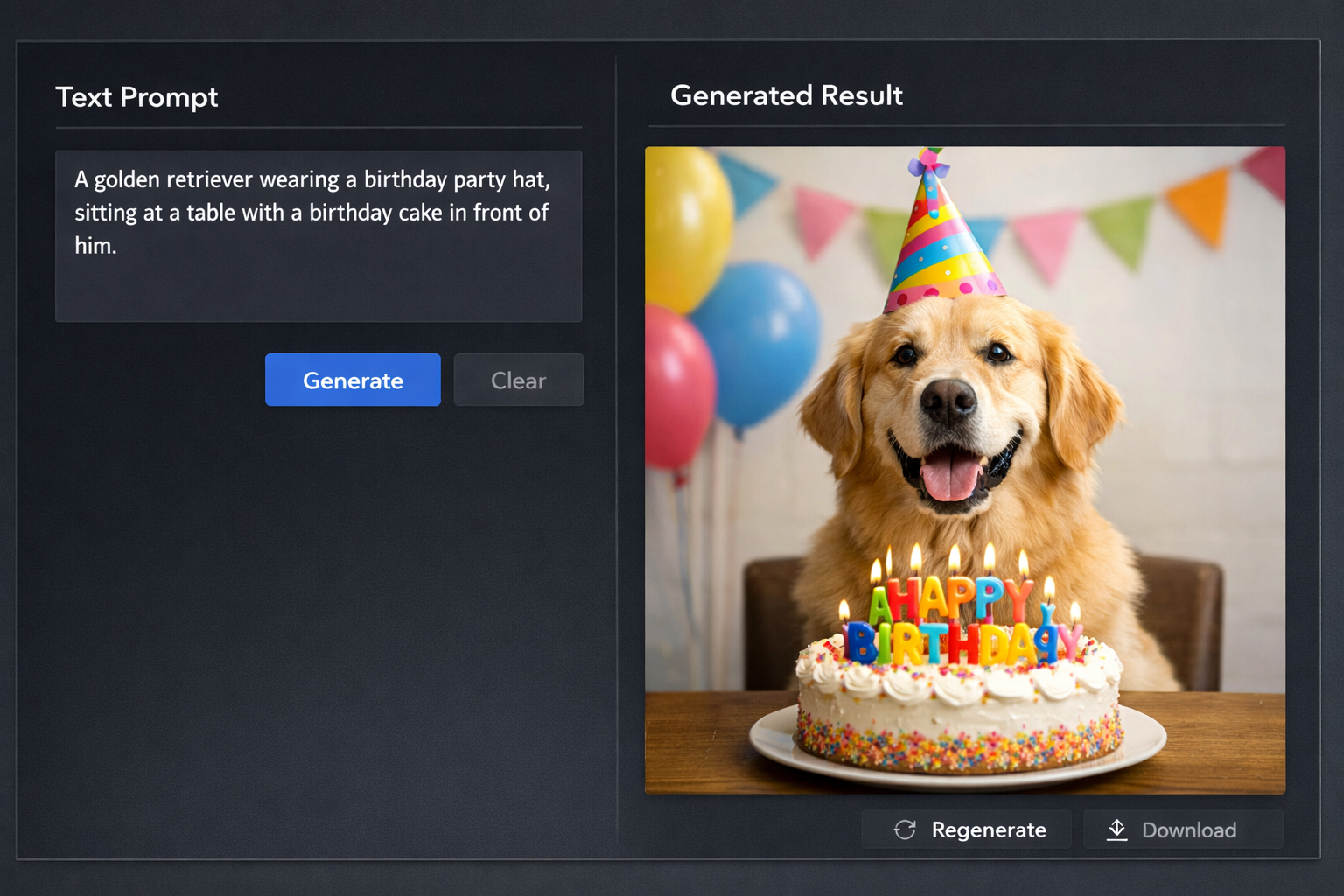
Task: Click the orange bunting flag in the image
Action: coord(1200,205)
